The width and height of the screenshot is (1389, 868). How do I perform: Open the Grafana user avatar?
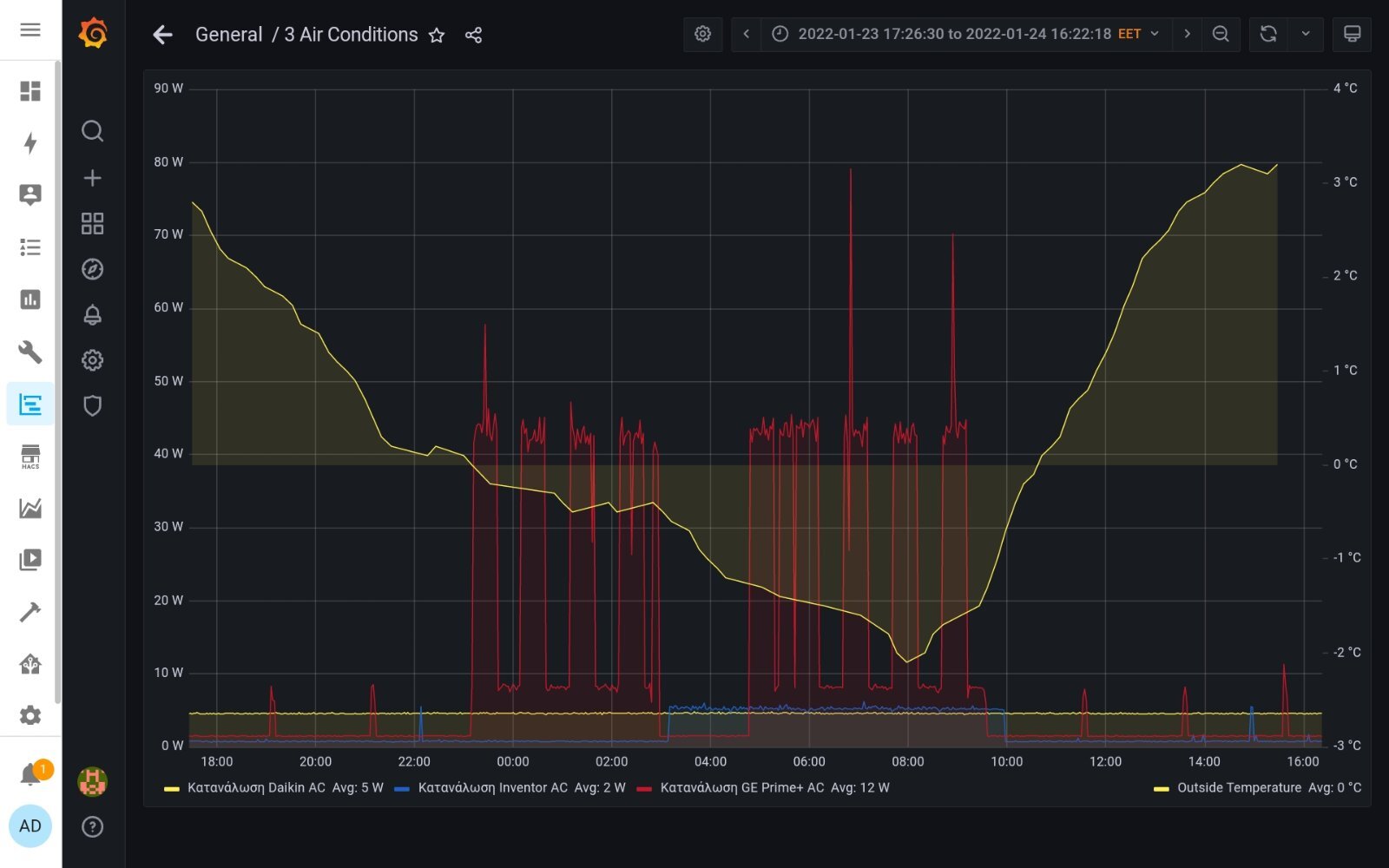[x=93, y=782]
